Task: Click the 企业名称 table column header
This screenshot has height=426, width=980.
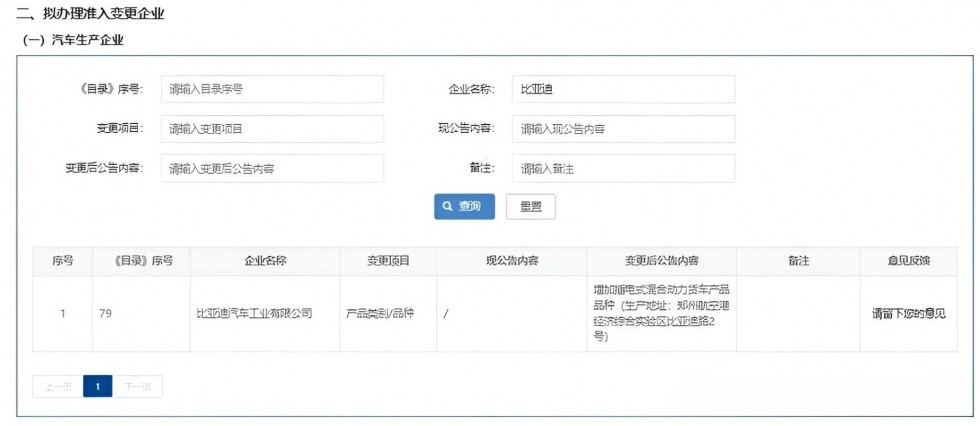Action: point(265,261)
